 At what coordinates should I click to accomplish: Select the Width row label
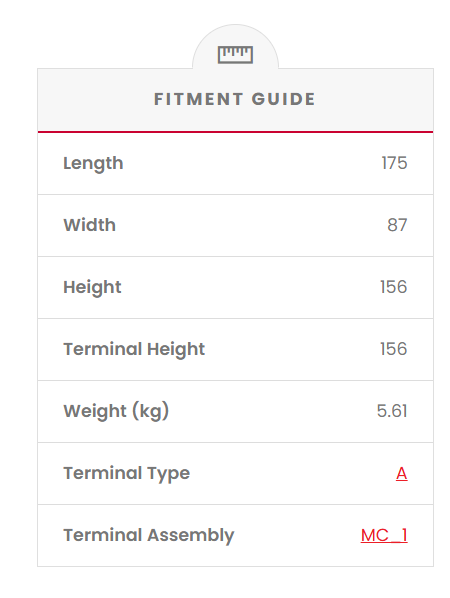89,225
